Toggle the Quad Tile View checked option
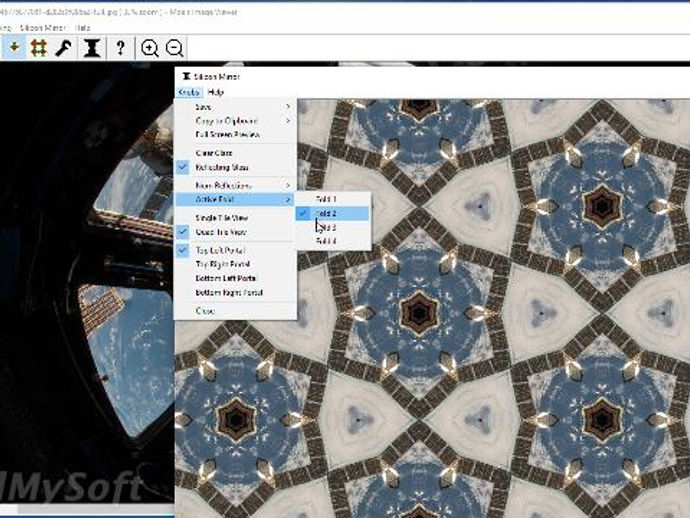This screenshot has height=518, width=690. [235, 232]
